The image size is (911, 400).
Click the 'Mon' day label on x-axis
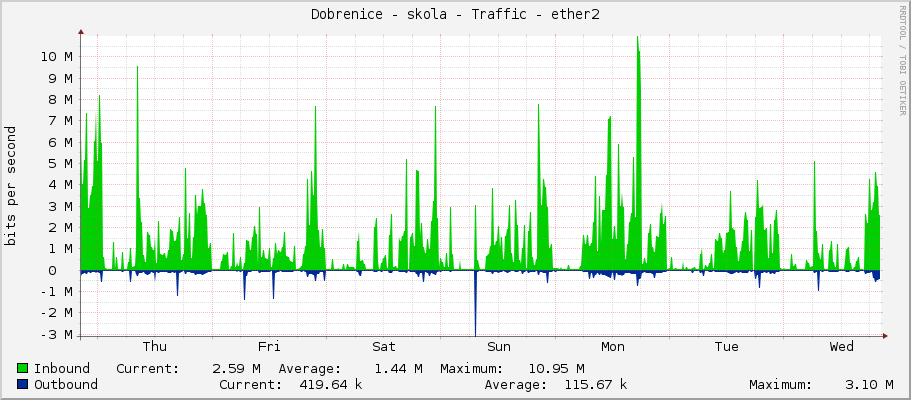coord(612,347)
